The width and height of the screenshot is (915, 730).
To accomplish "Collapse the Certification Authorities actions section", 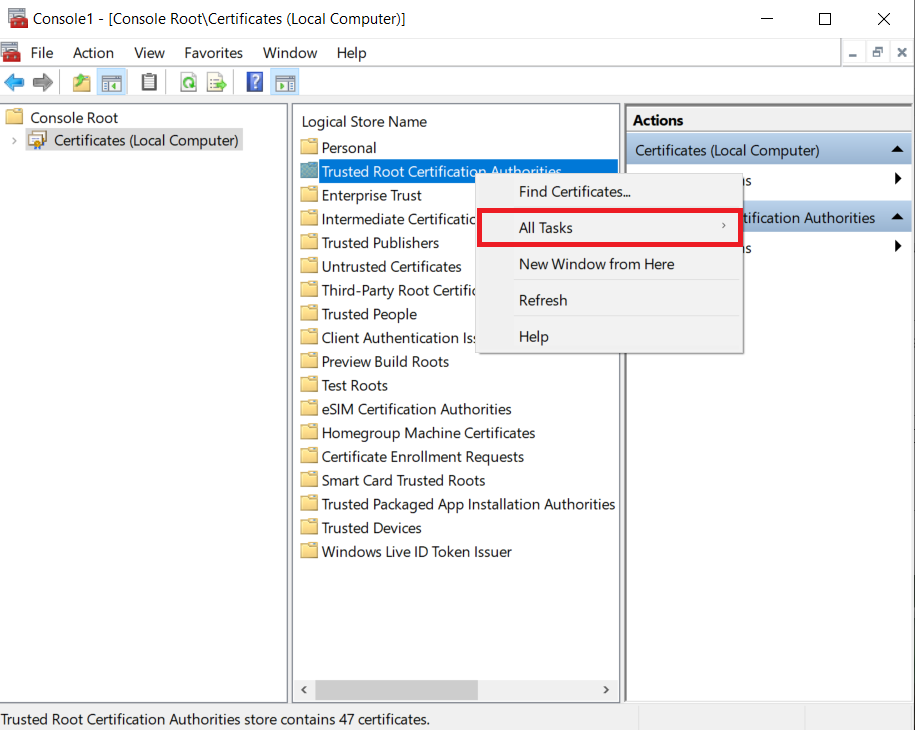I will pyautogui.click(x=897, y=217).
